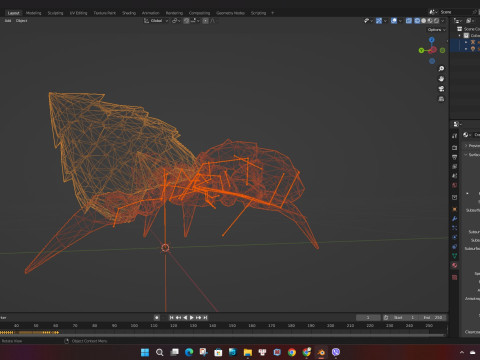The width and height of the screenshot is (480, 360).
Task: Open the Modifiers tab wrench icon
Action: 455,219
